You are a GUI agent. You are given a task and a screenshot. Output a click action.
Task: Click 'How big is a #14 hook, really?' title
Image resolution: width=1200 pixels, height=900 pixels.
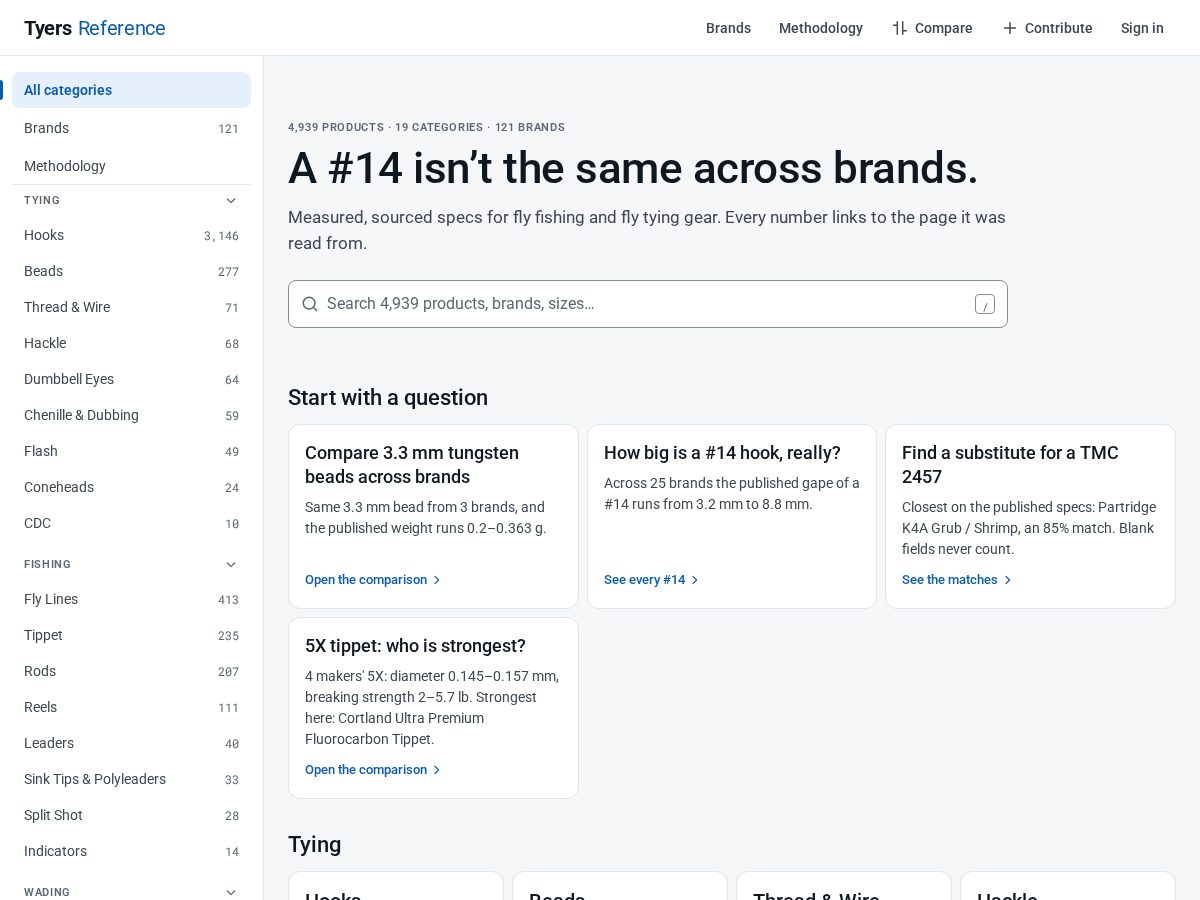(722, 453)
